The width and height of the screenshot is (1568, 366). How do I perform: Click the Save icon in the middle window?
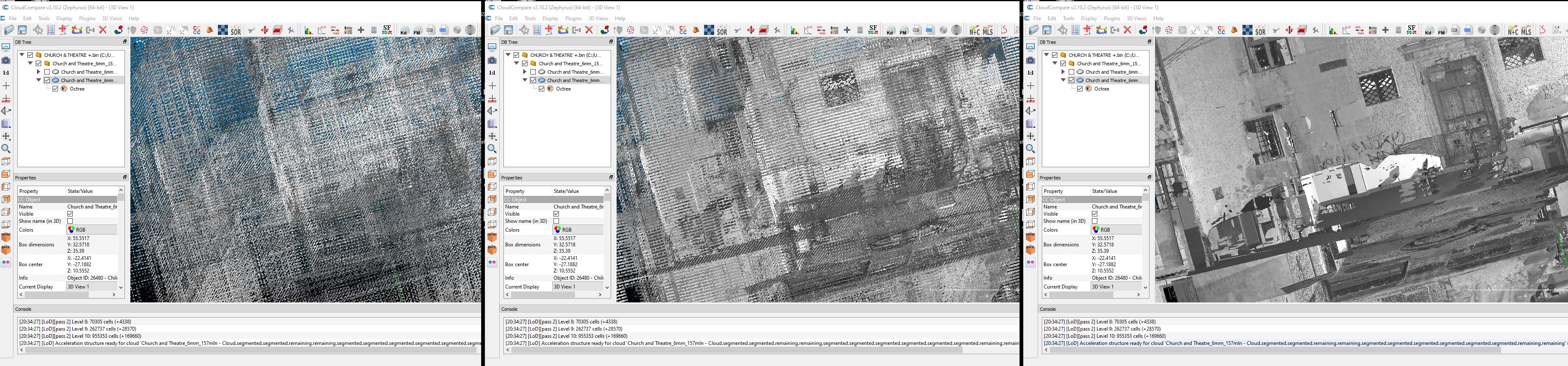pos(508,30)
